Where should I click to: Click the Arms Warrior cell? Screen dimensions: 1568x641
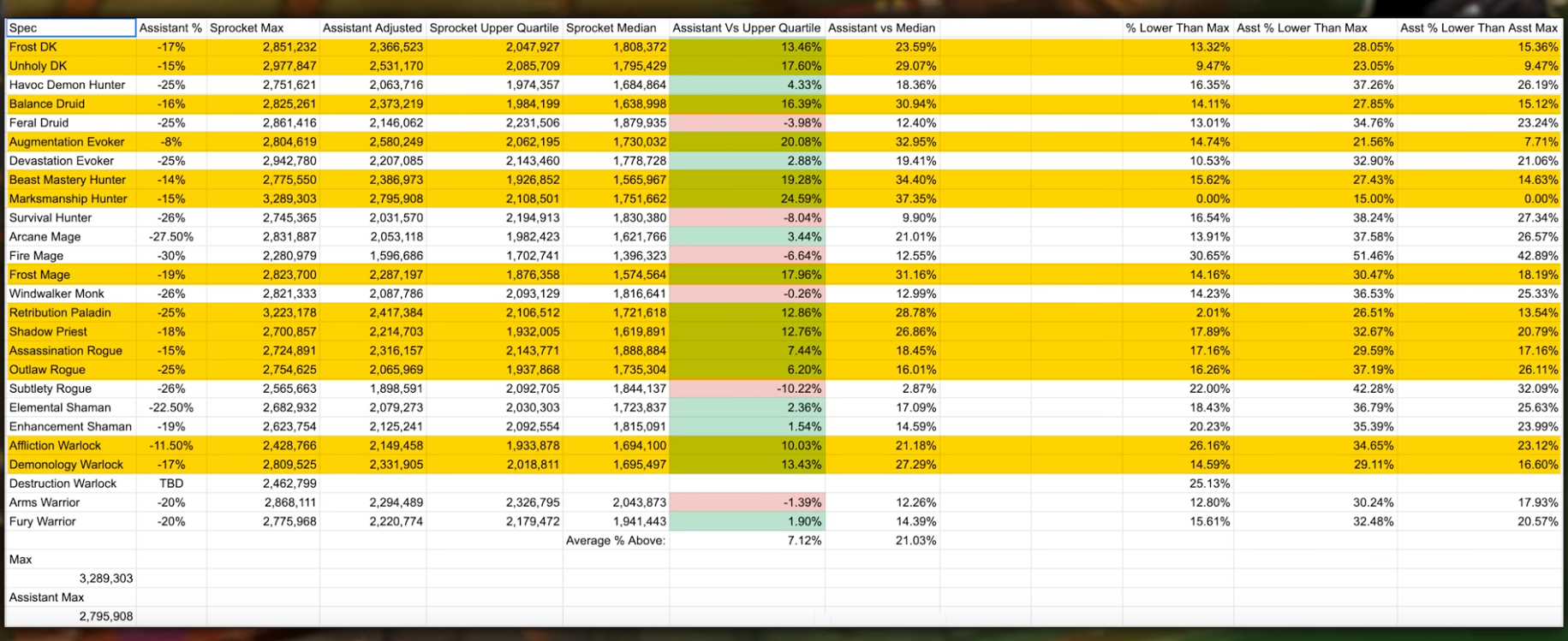tap(71, 502)
